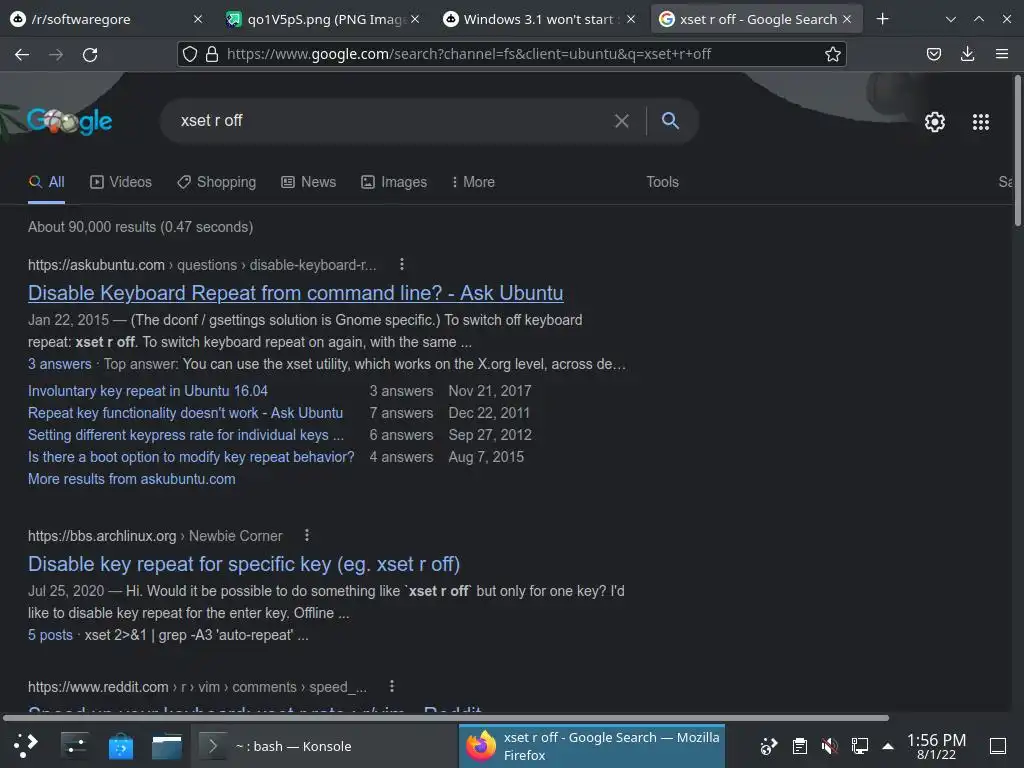Click the Google search input field
The image size is (1024, 768).
tap(392, 121)
